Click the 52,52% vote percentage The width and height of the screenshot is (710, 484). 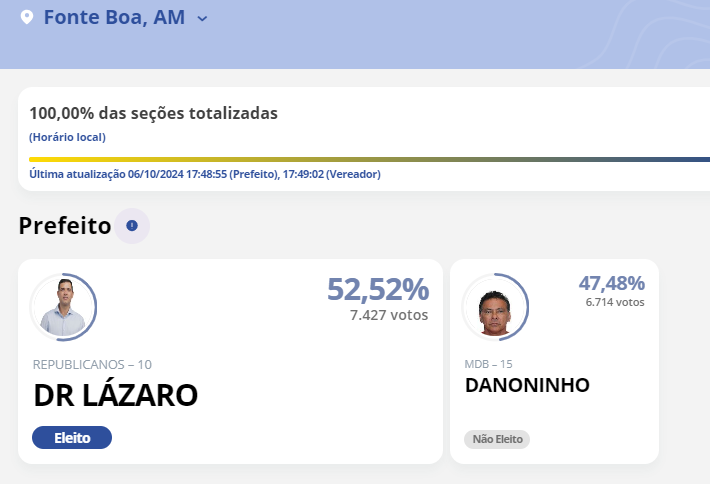[x=377, y=290]
